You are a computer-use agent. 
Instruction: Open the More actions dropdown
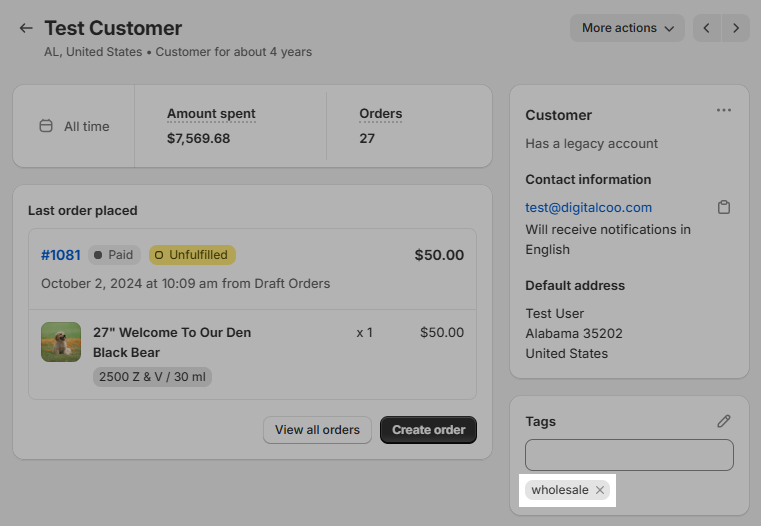pos(627,28)
